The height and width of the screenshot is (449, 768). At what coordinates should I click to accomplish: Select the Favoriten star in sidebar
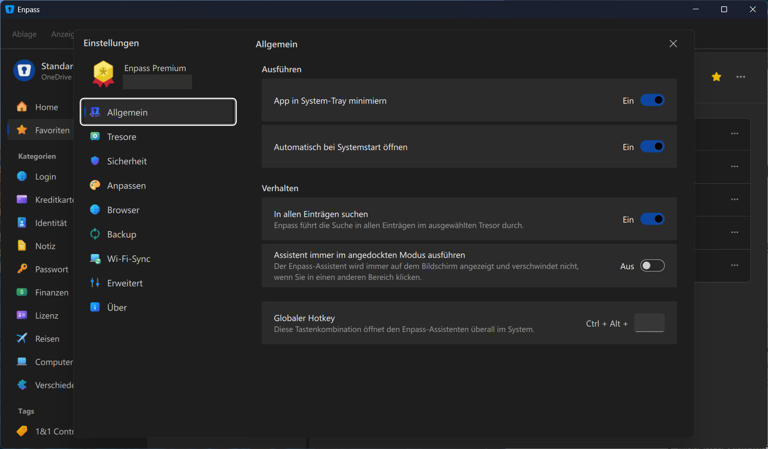coord(22,130)
